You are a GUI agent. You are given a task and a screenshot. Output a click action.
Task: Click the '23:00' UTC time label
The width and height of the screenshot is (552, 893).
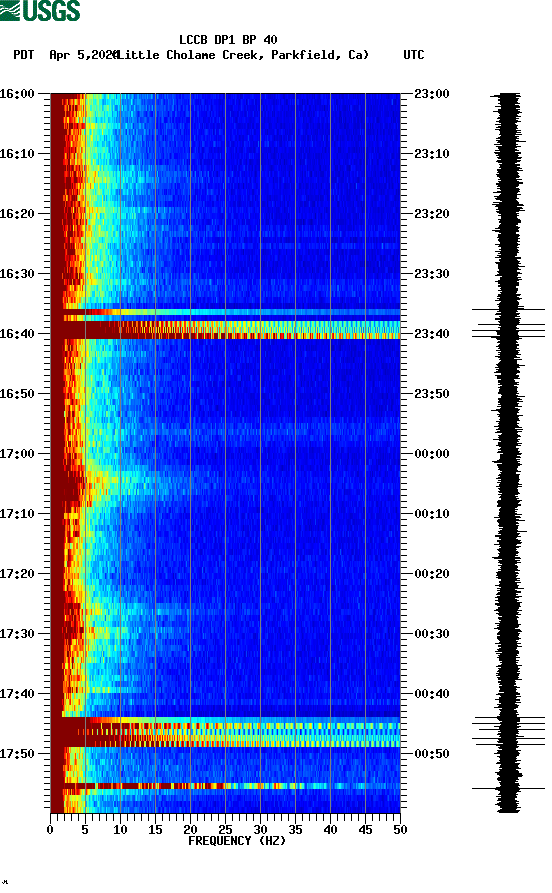tap(432, 93)
